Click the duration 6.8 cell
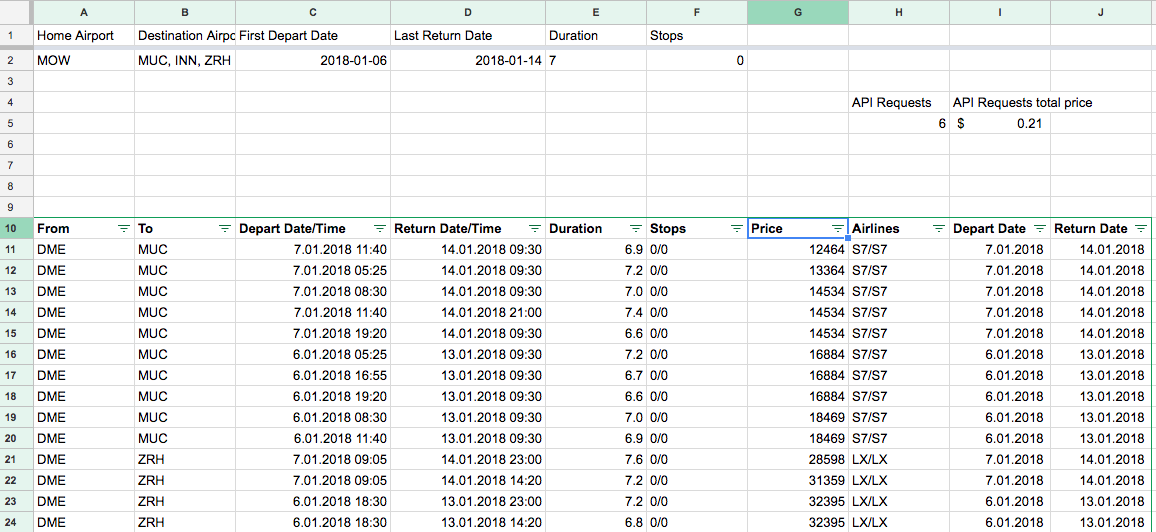The height and width of the screenshot is (532, 1156). [x=596, y=522]
